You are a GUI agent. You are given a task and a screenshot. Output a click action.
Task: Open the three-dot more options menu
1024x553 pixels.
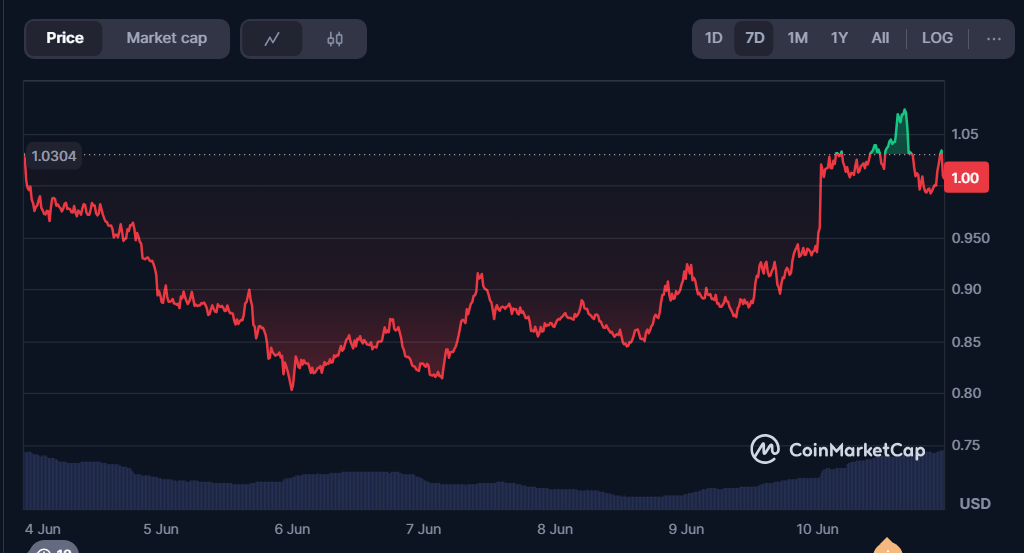coord(993,38)
